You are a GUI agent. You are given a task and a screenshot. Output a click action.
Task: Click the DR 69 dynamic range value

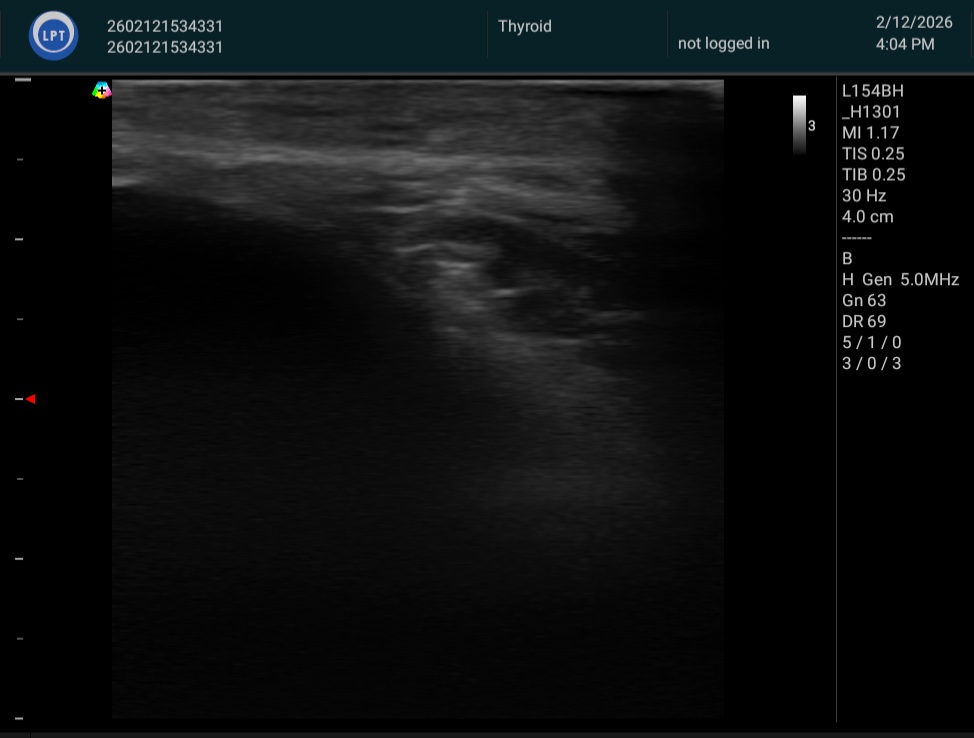point(864,322)
